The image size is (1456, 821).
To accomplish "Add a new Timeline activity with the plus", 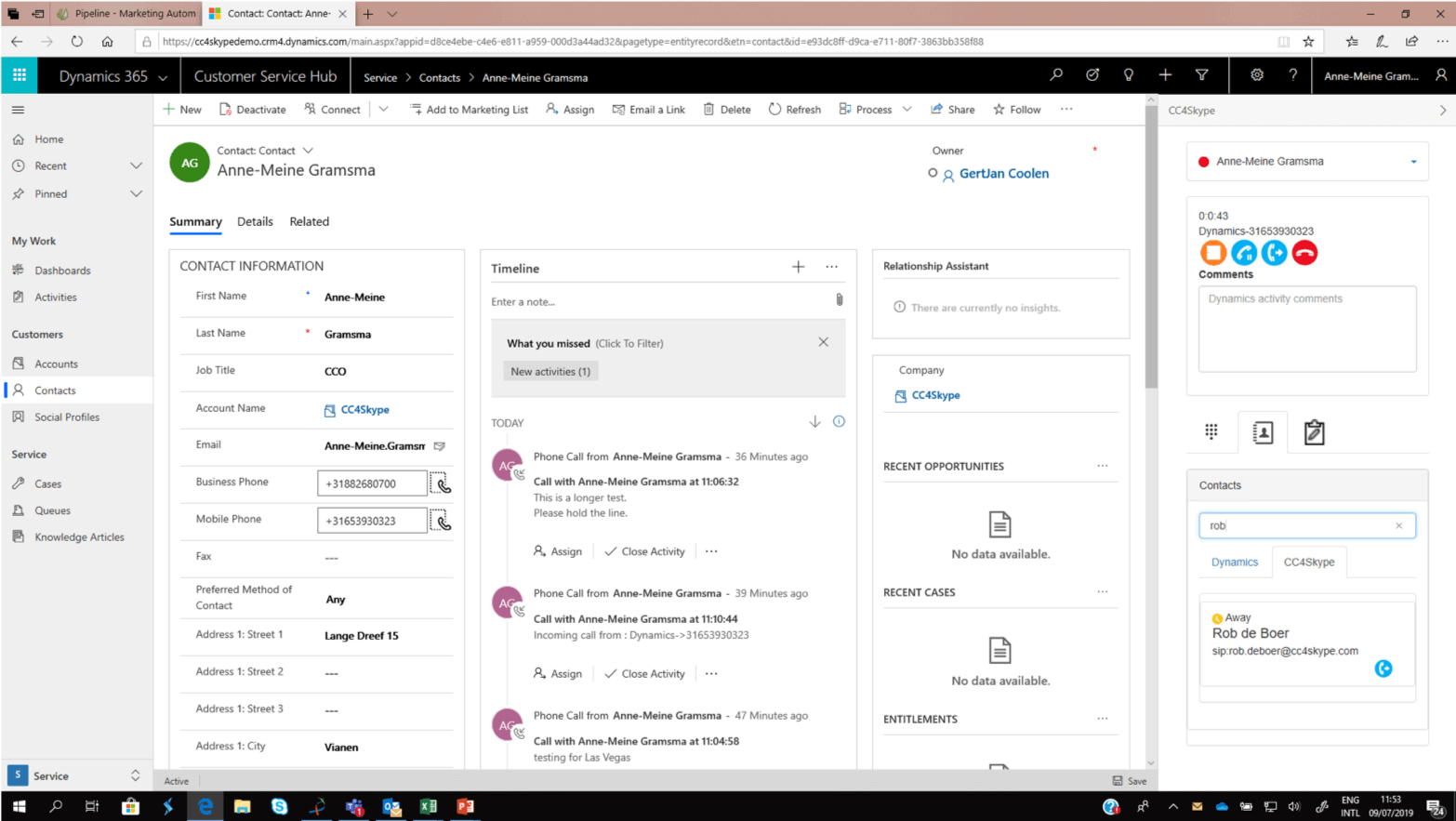I will click(798, 268).
